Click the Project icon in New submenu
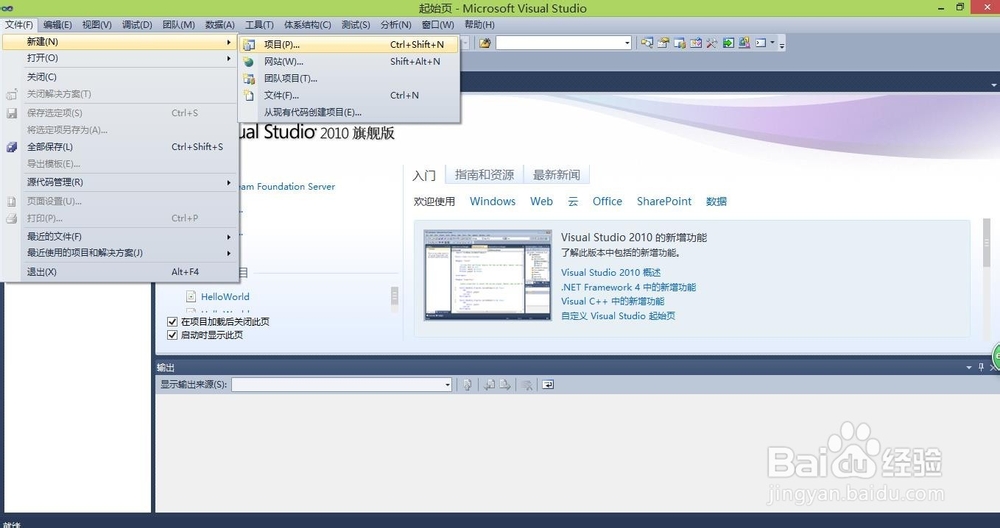Image resolution: width=1000 pixels, height=528 pixels. tap(249, 45)
